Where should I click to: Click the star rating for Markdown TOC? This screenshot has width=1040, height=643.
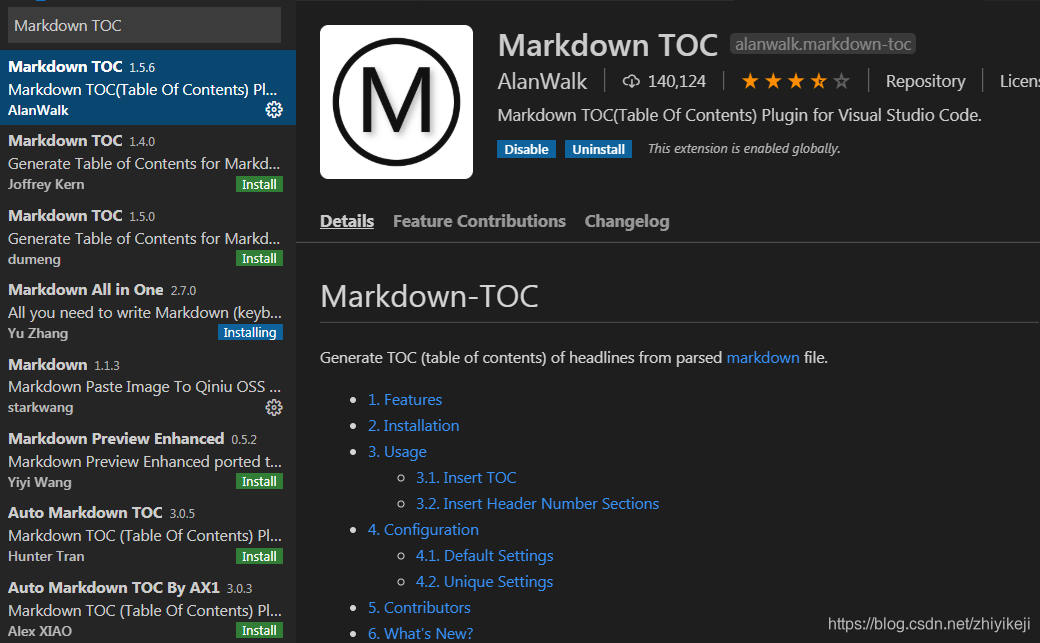tap(795, 81)
